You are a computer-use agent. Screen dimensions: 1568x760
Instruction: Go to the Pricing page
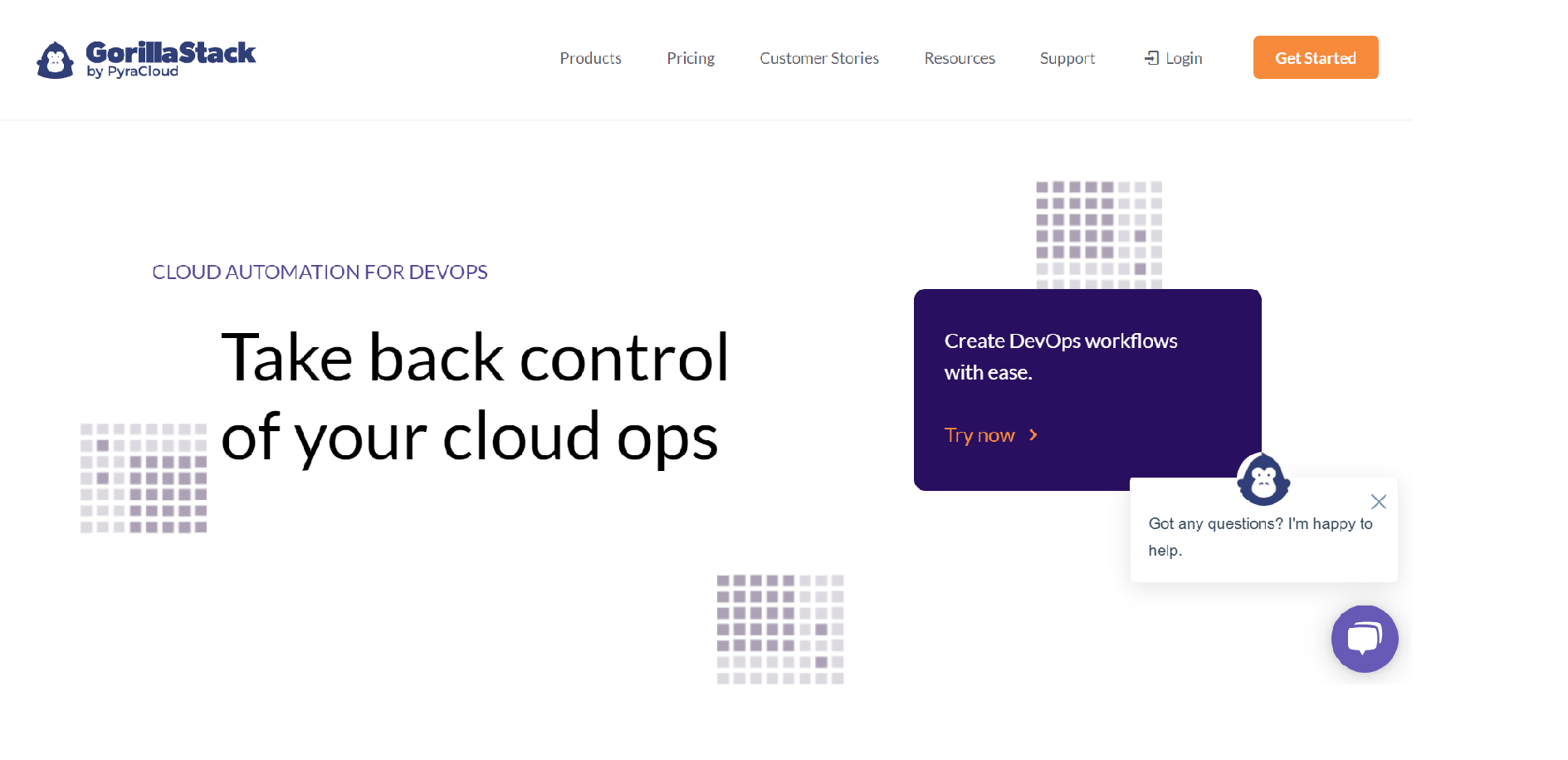click(x=690, y=58)
